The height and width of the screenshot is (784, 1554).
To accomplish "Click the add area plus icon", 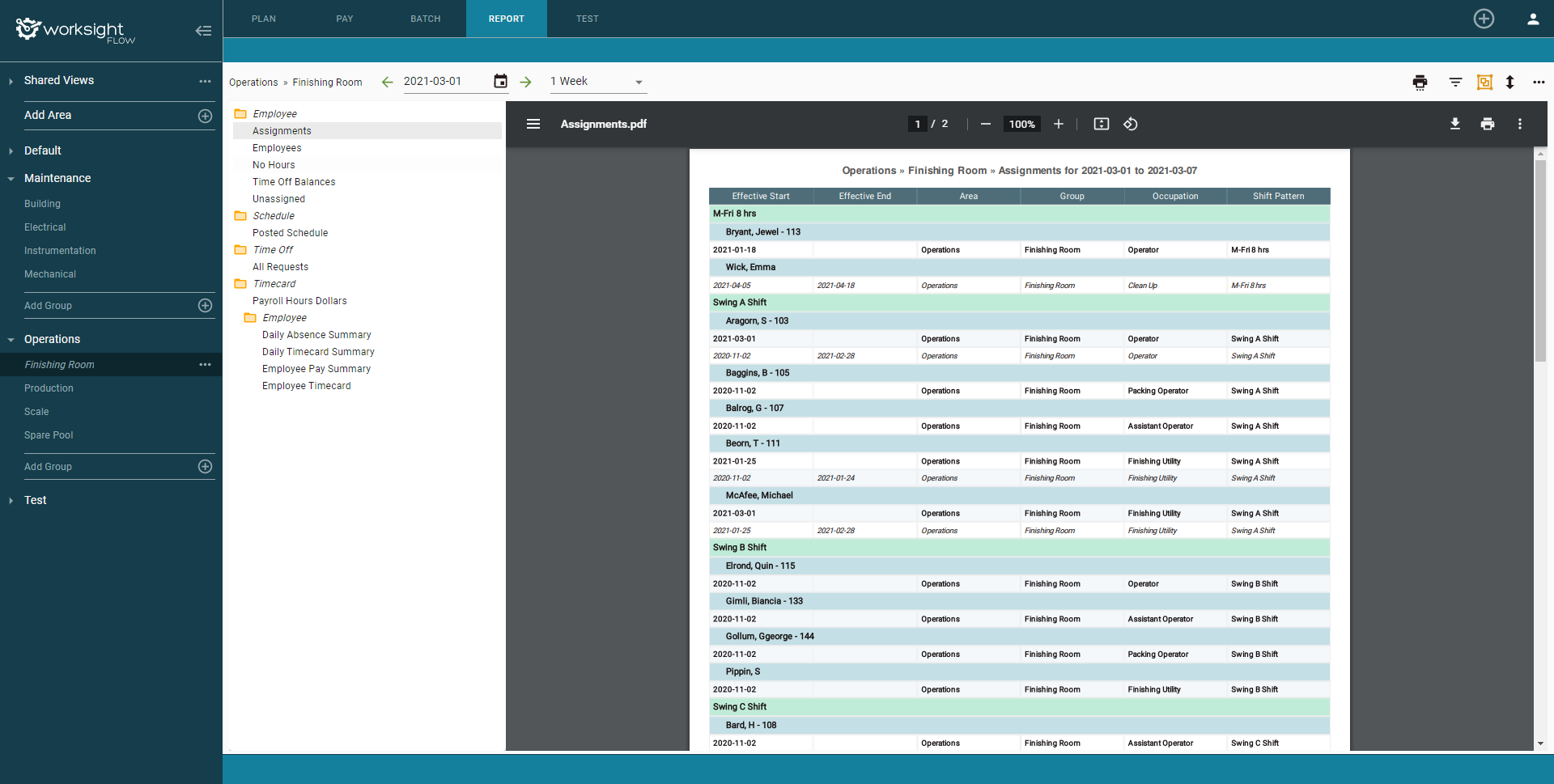I will click(x=205, y=116).
